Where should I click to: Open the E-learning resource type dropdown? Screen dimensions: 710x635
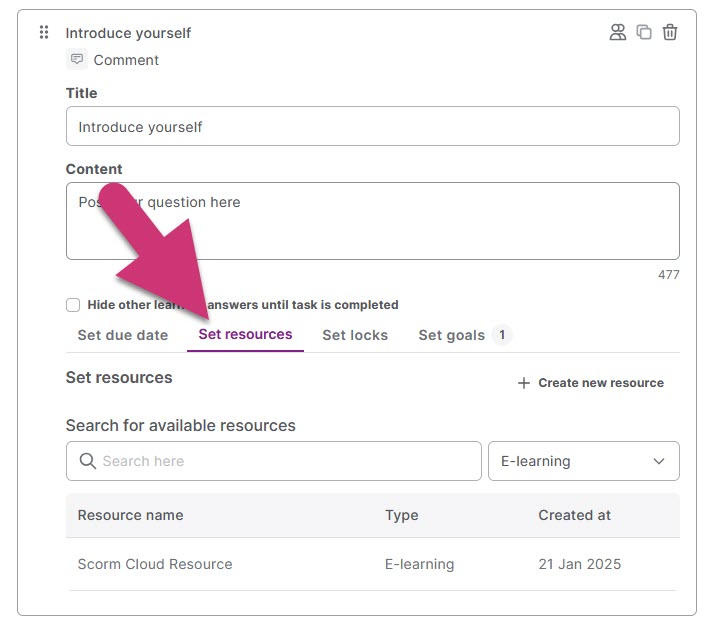(583, 461)
